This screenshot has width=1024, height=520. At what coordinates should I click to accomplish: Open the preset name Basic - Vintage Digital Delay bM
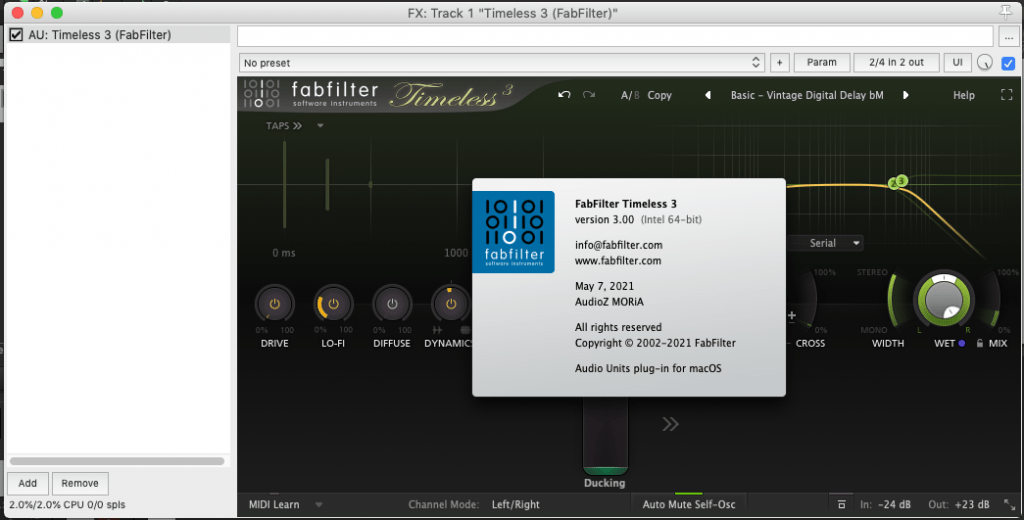pyautogui.click(x=807, y=95)
